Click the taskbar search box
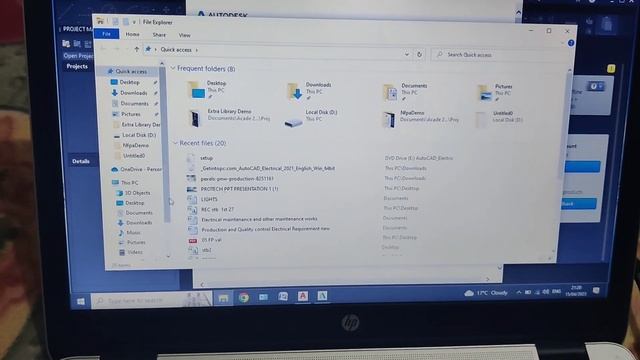 tap(152, 300)
